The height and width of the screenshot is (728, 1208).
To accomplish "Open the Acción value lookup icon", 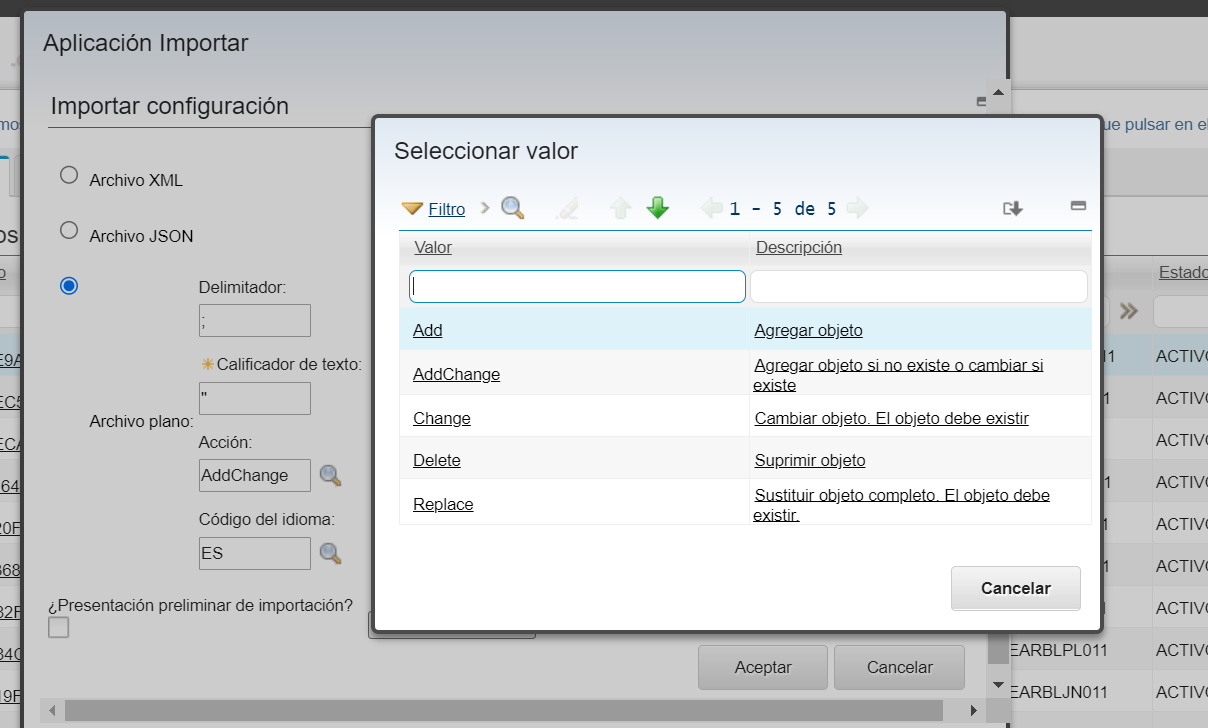I will 330,476.
